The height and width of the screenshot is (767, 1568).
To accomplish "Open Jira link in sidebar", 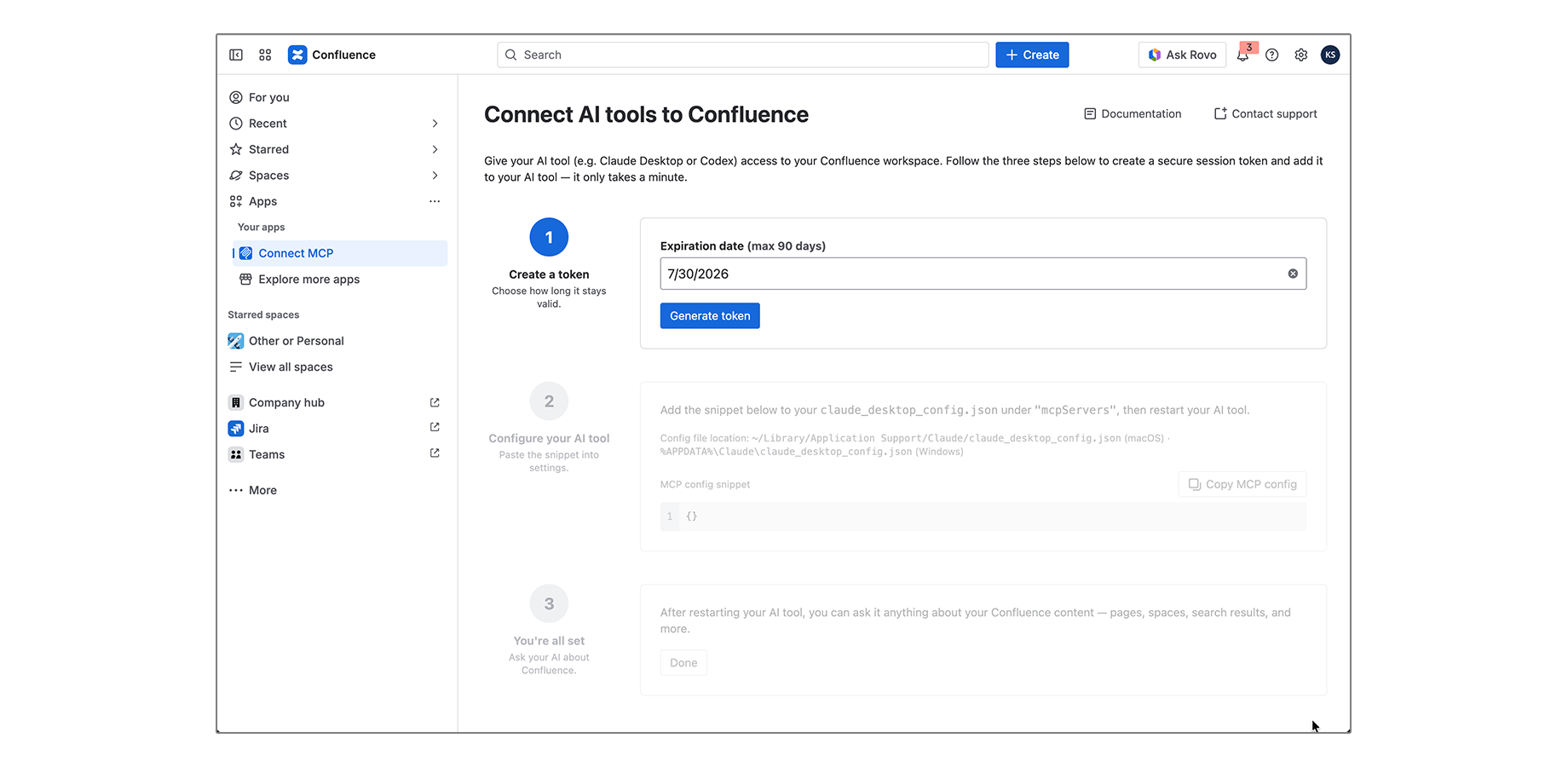I will 258,429.
